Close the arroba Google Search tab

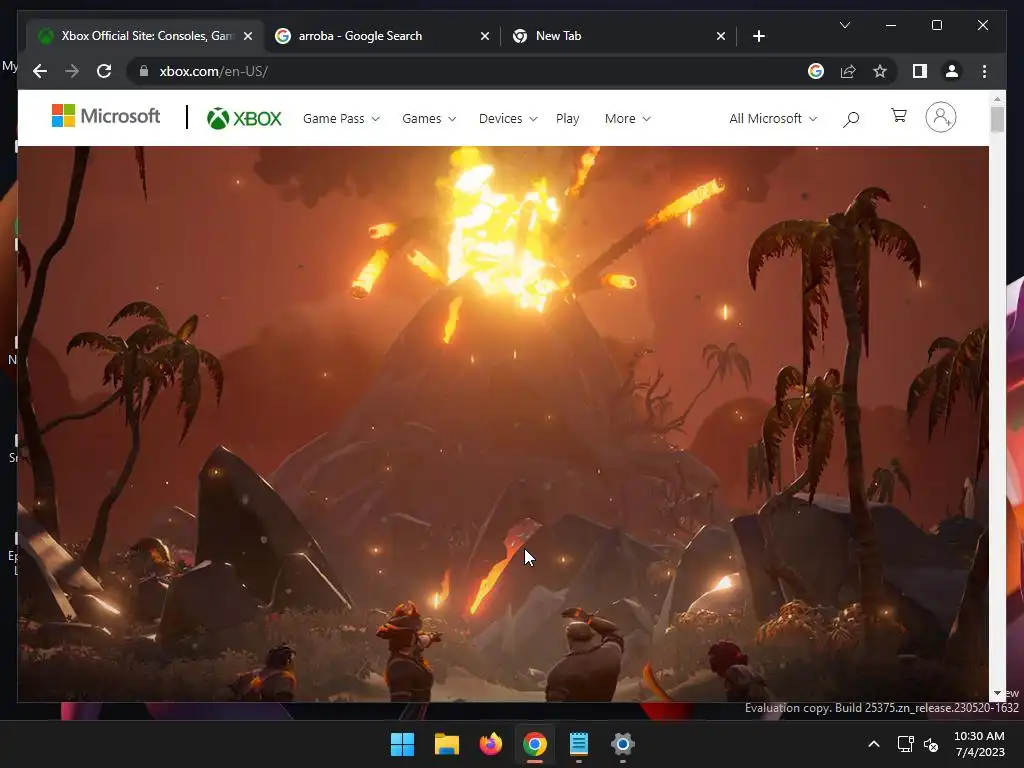pyautogui.click(x=485, y=36)
